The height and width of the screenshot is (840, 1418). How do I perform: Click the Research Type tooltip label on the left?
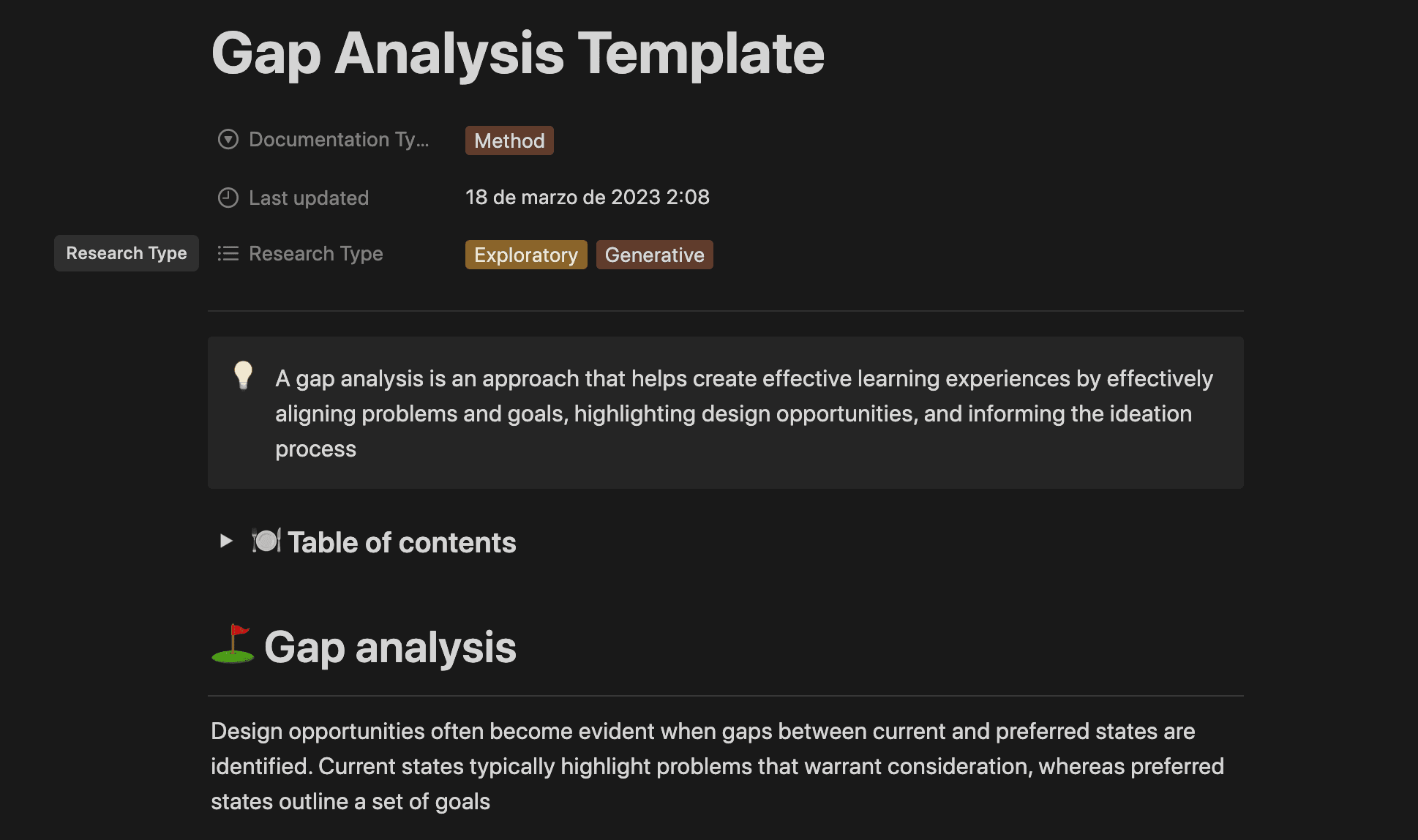pyautogui.click(x=126, y=253)
